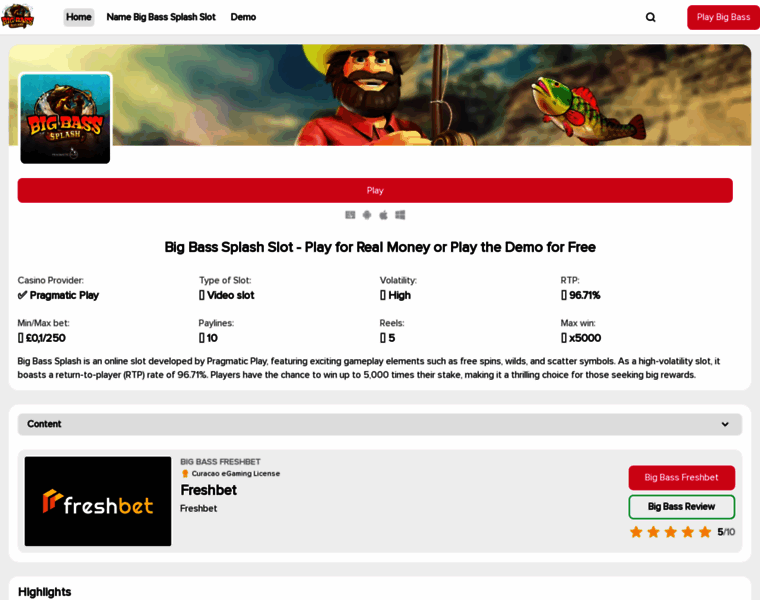Click the main Big Bass Splash Slot heading

(380, 247)
